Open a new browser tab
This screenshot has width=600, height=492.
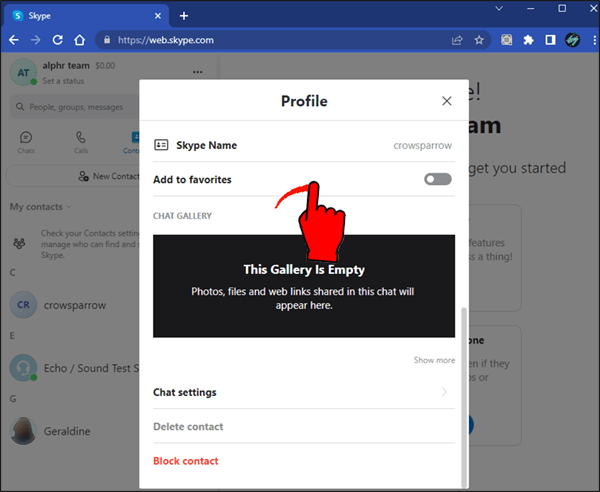click(184, 16)
